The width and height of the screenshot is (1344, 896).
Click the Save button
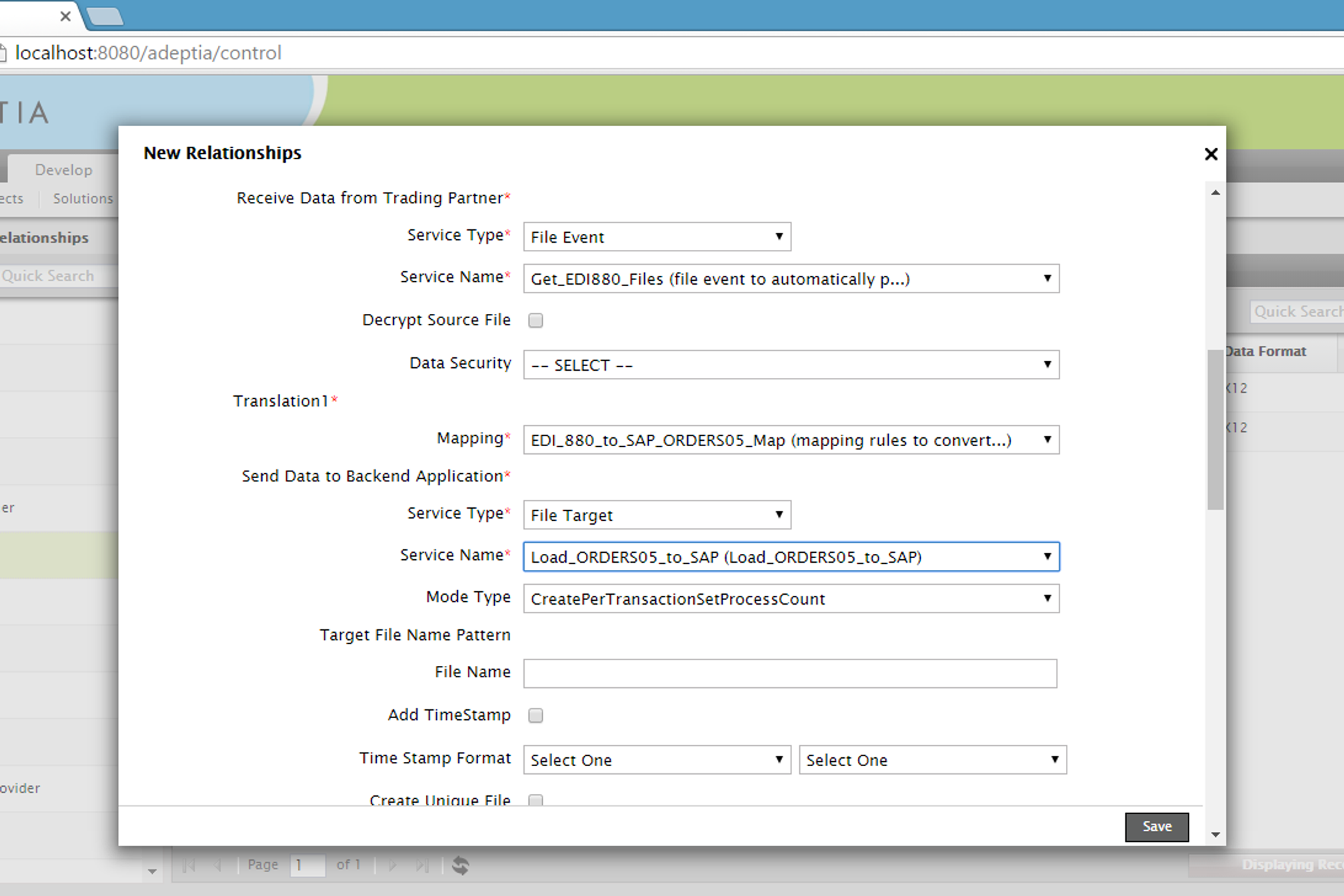click(1156, 827)
